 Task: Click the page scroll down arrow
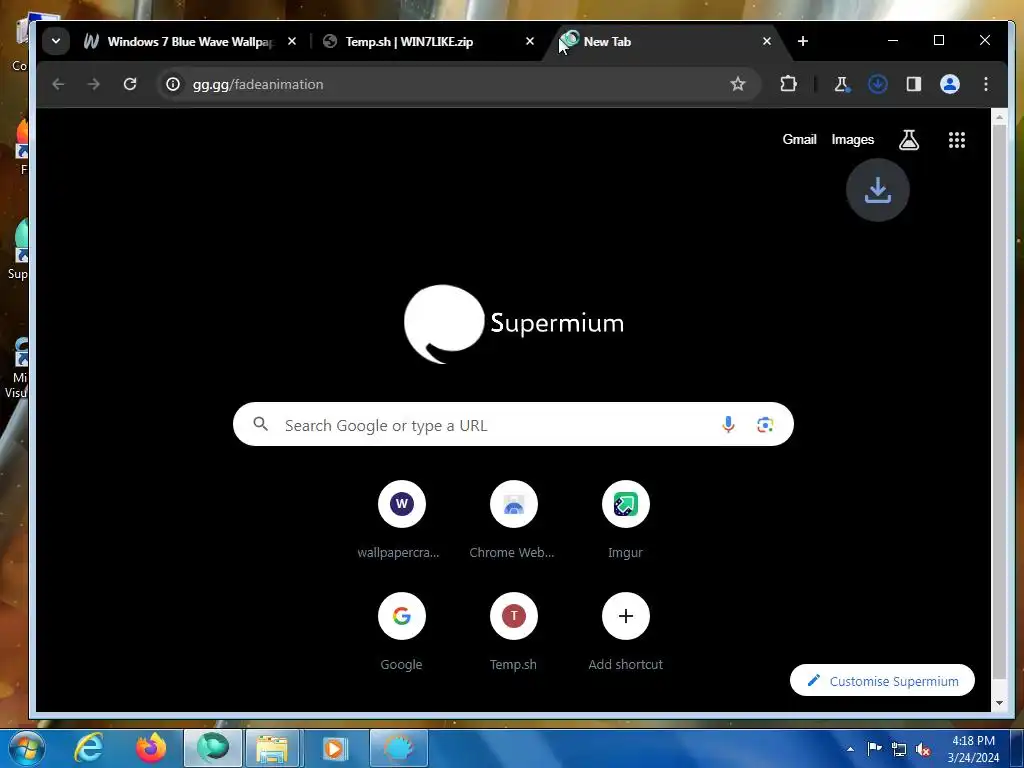999,703
